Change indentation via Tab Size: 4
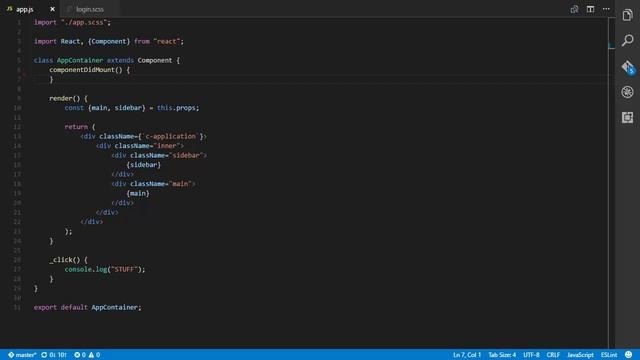This screenshot has width=640, height=360. point(502,355)
